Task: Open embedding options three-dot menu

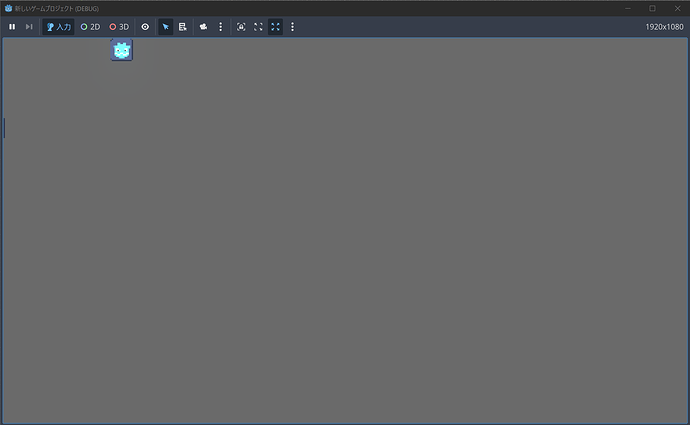Action: pyautogui.click(x=292, y=26)
